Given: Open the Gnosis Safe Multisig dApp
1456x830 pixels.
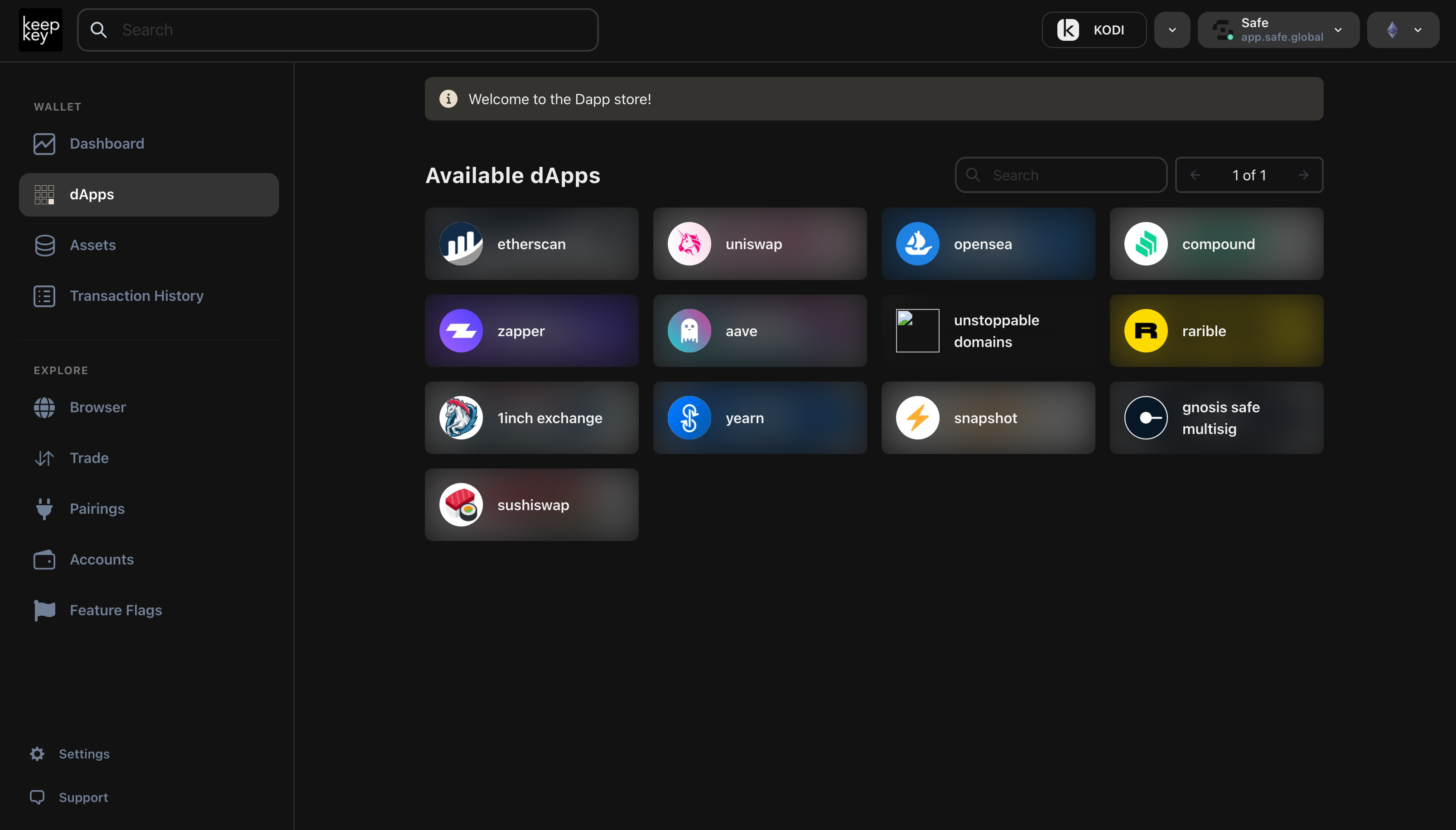Looking at the screenshot, I should (1216, 417).
